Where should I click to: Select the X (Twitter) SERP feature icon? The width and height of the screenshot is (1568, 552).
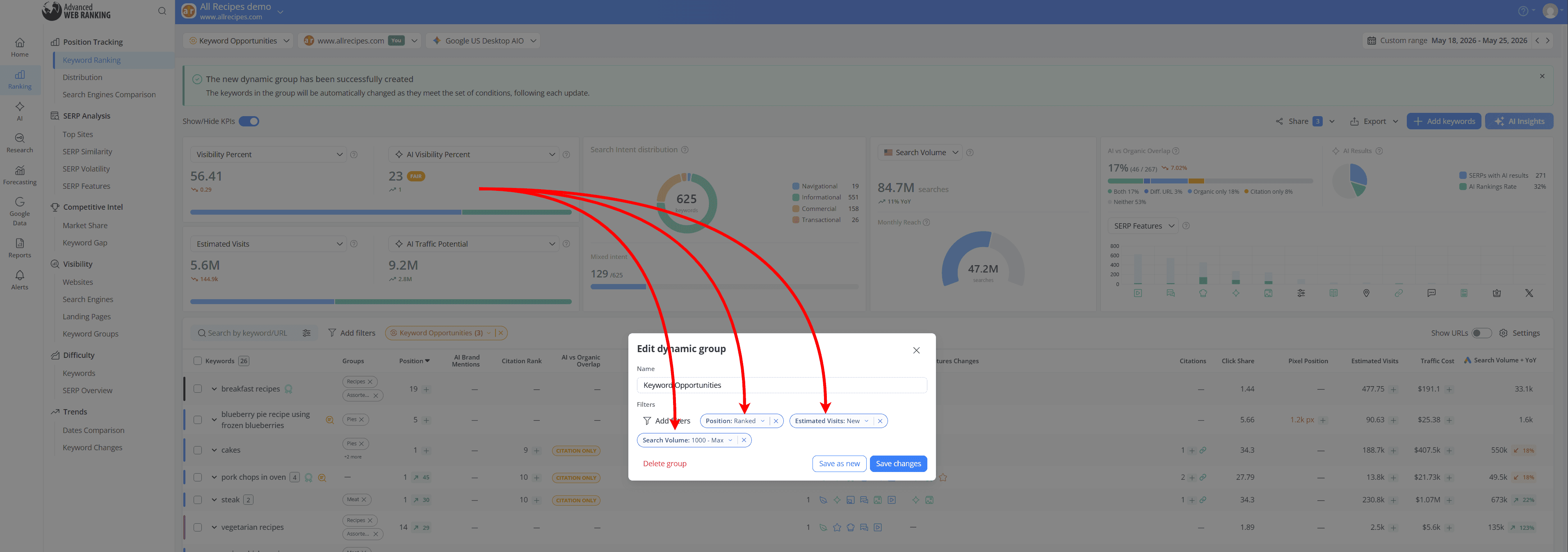[x=1529, y=294]
